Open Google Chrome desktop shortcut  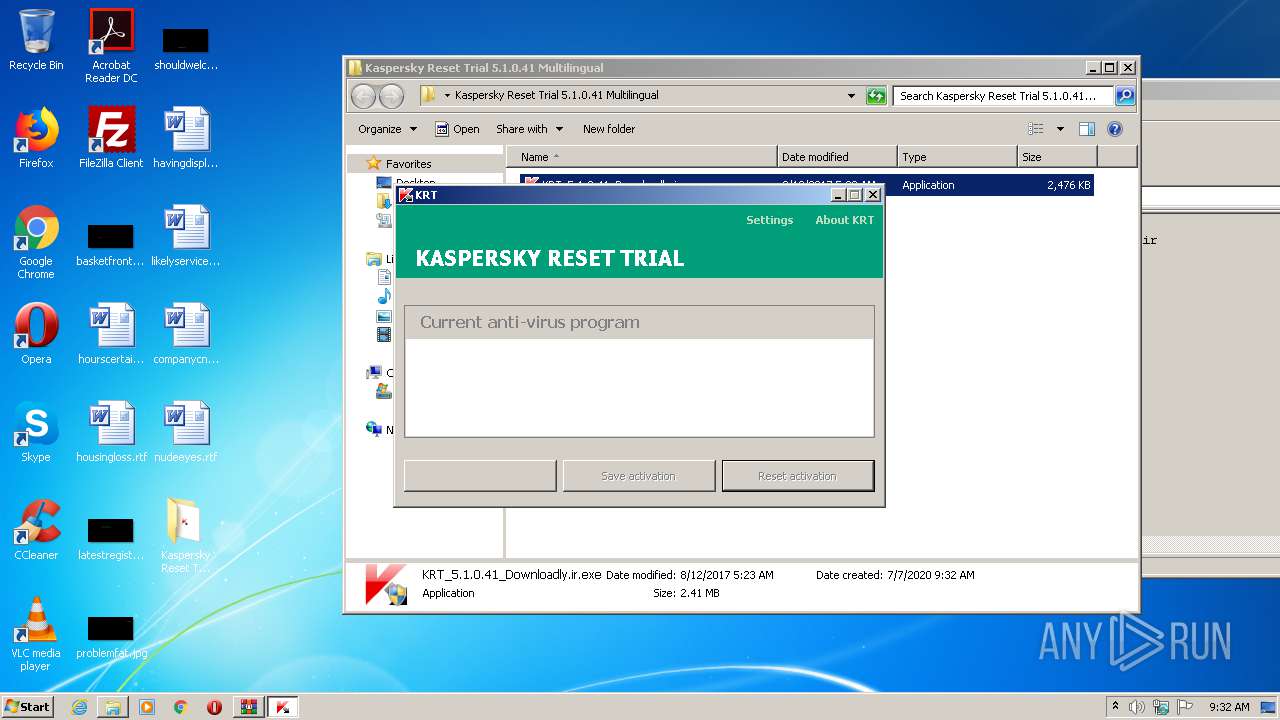[36, 242]
